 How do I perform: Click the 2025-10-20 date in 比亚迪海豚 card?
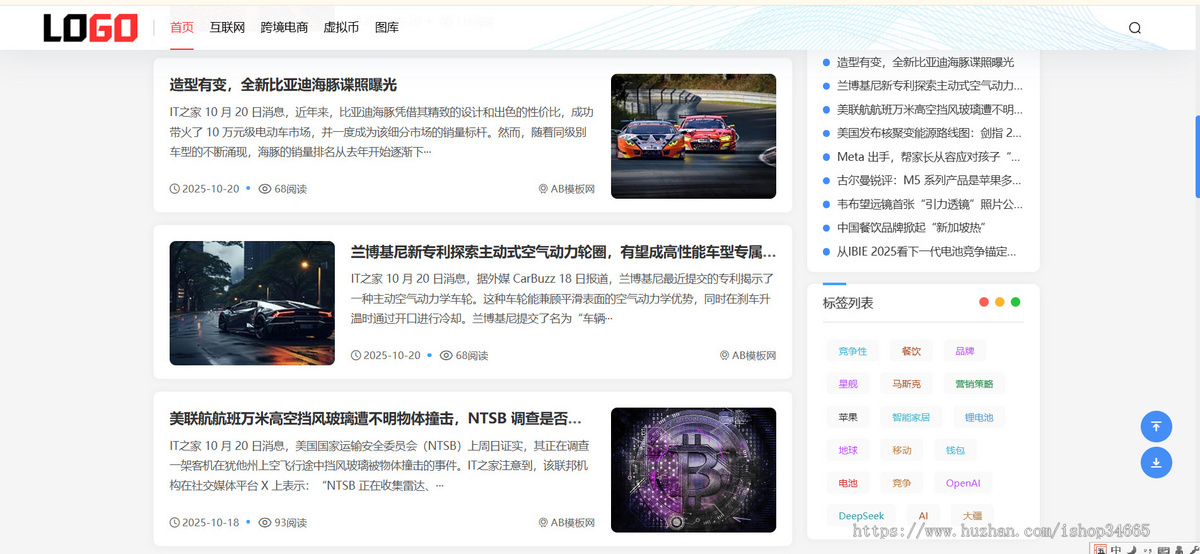pyautogui.click(x=211, y=189)
